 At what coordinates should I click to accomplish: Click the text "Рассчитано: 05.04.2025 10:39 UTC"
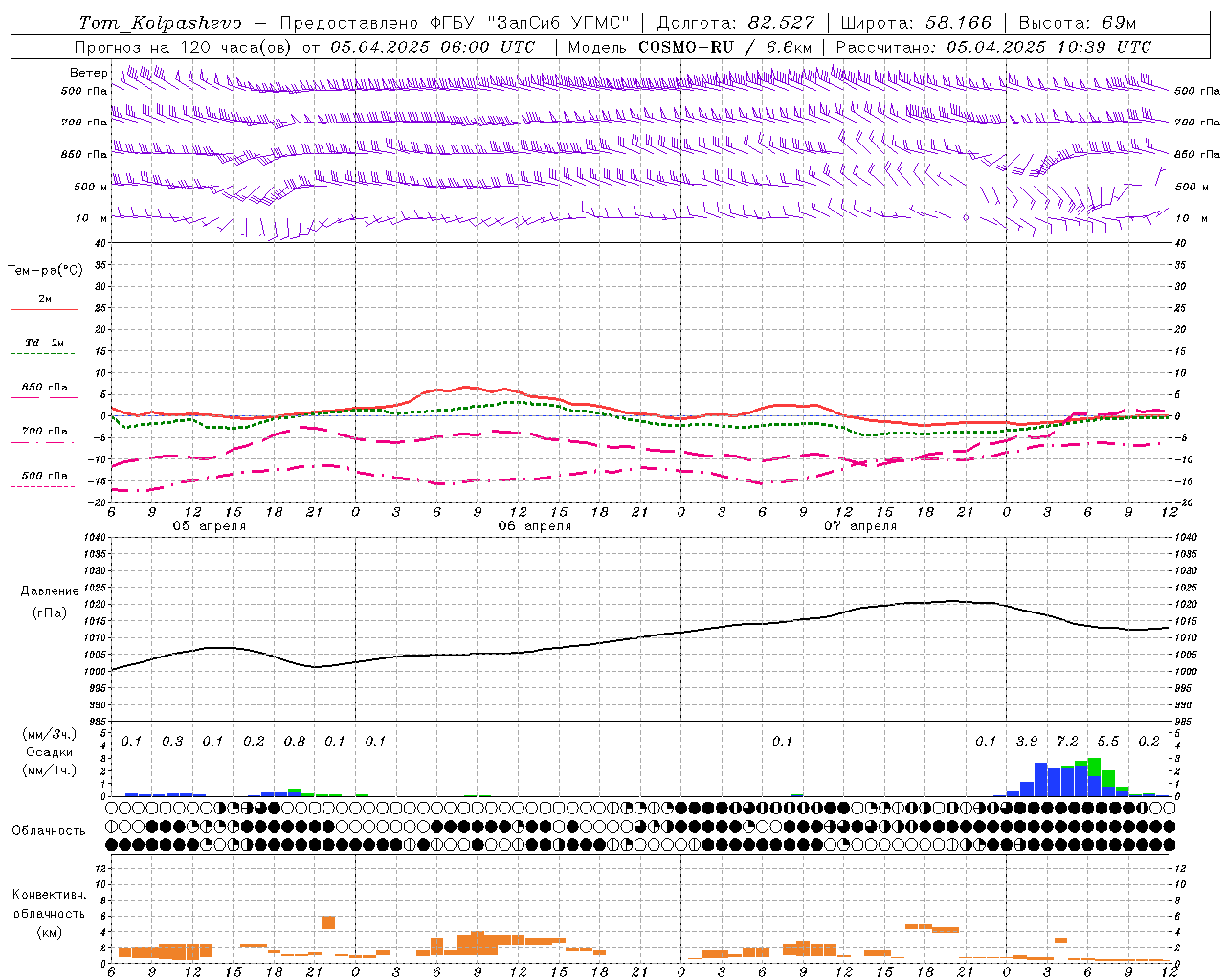coord(993,47)
